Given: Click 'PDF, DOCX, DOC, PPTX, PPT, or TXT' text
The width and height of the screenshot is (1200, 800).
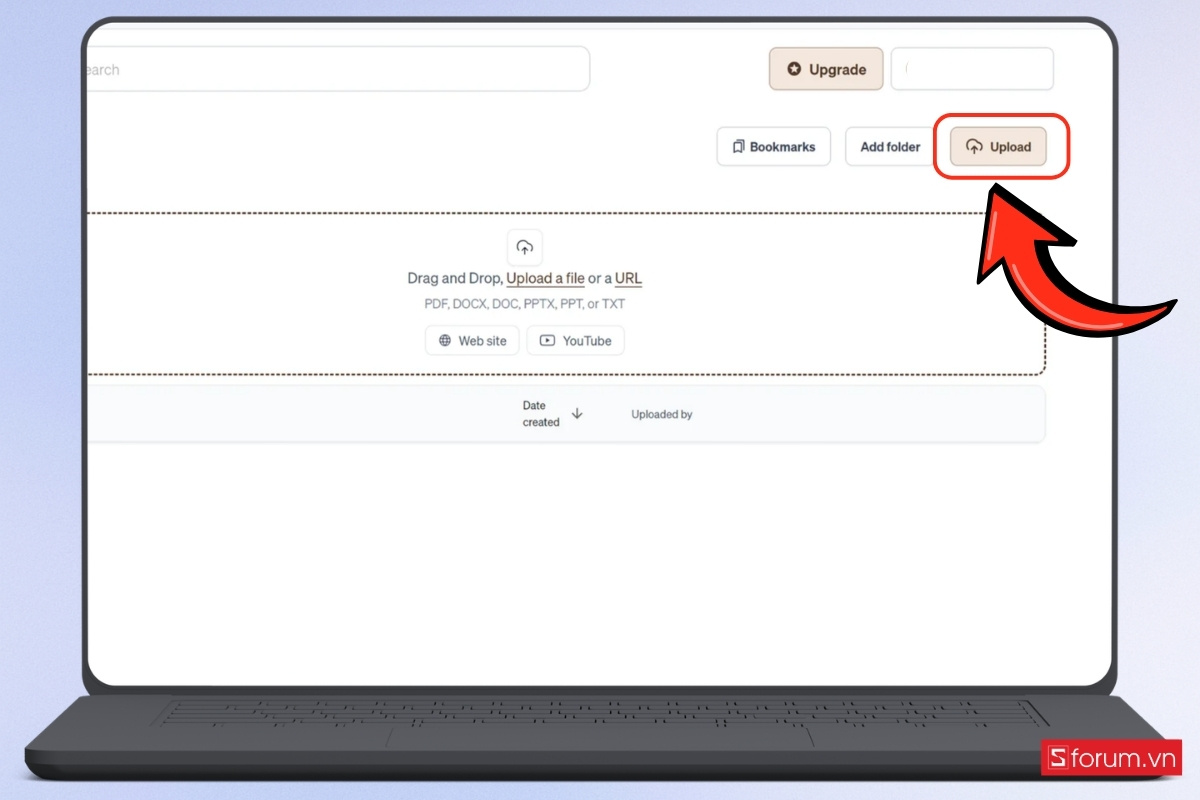Looking at the screenshot, I should pyautogui.click(x=525, y=304).
